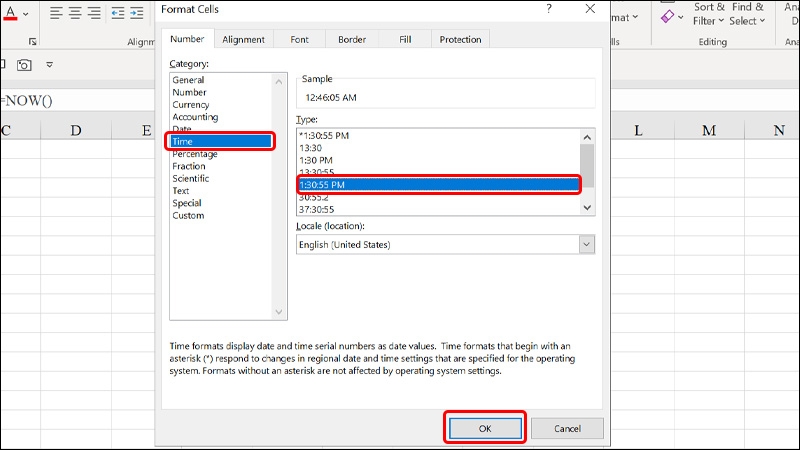
Task: Select Special category
Action: (187, 203)
